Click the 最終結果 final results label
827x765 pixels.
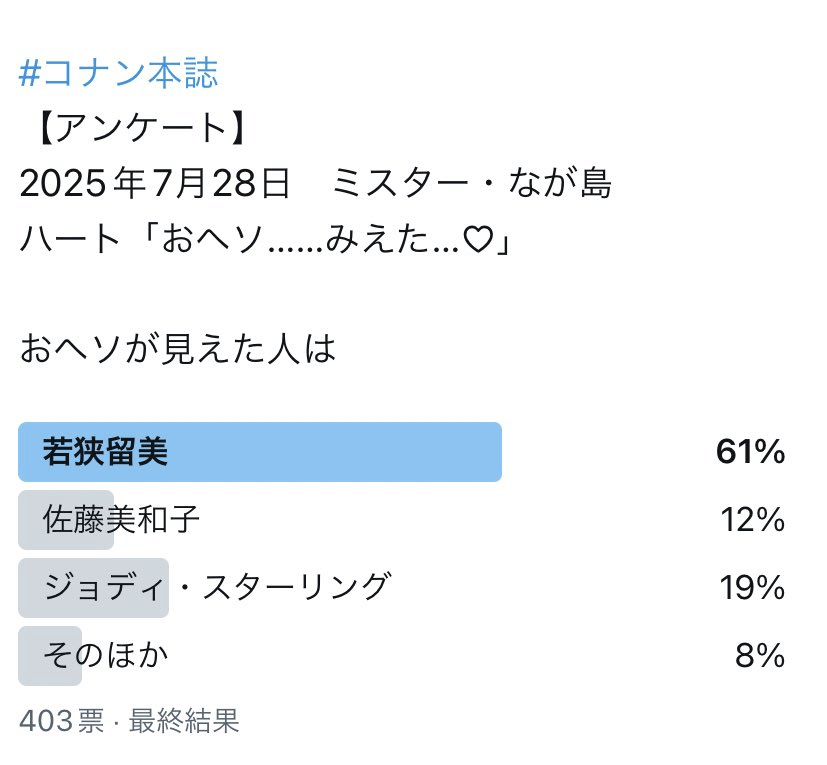tap(184, 721)
